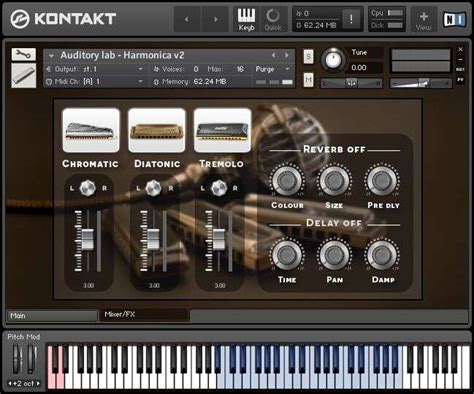Screen dimensions: 474x394
Task: Click the Pitch wheel
Action: (17, 359)
